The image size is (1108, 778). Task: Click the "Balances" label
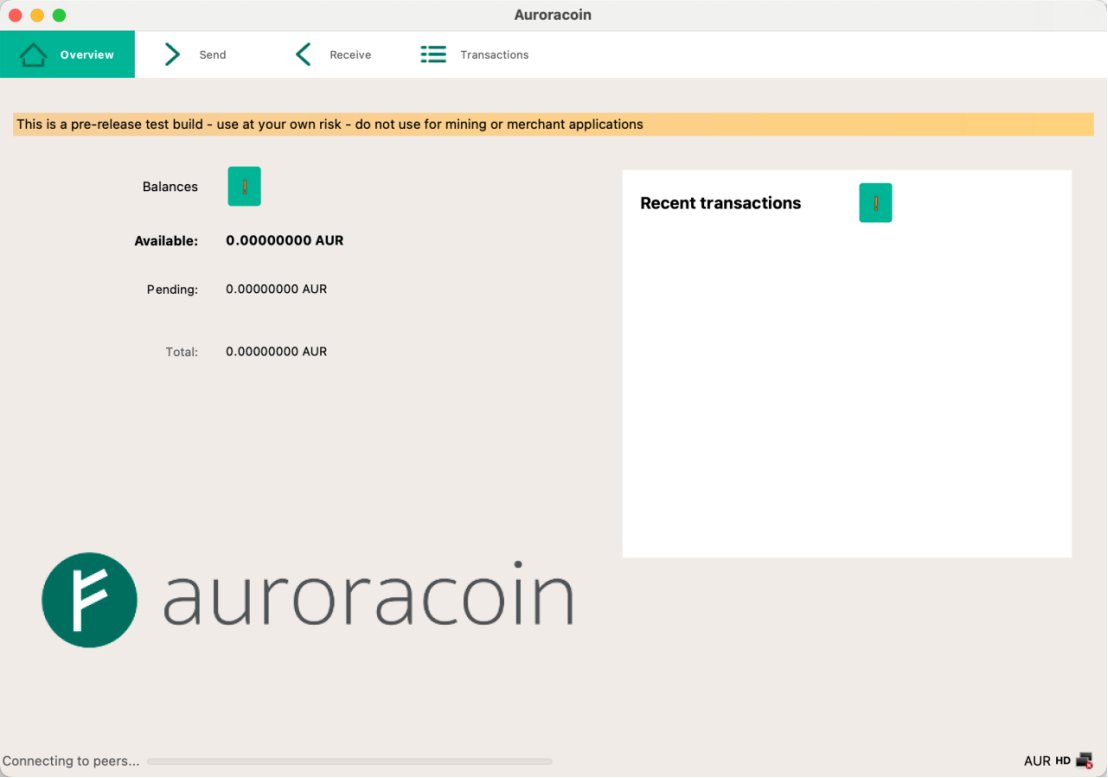[170, 187]
